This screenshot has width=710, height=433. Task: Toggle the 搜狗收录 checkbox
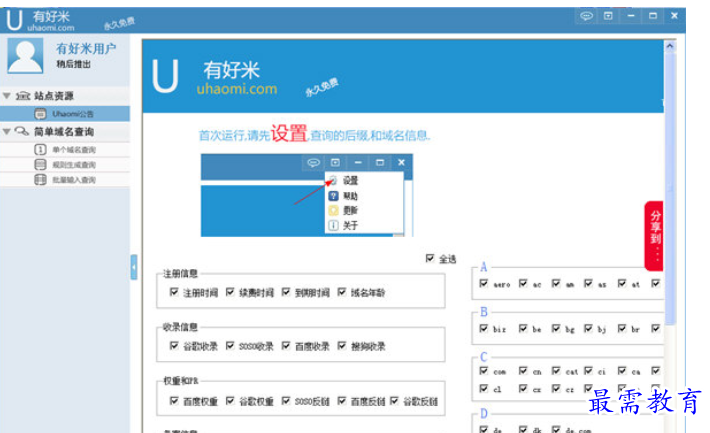(342, 346)
